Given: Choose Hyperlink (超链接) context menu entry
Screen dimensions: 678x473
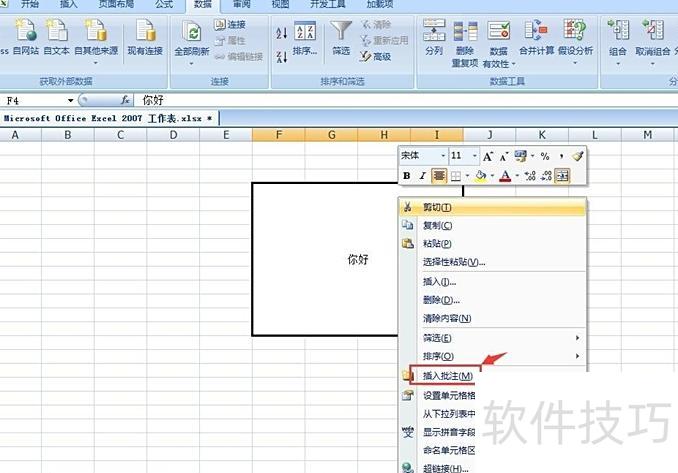Looking at the screenshot, I should point(438,468).
